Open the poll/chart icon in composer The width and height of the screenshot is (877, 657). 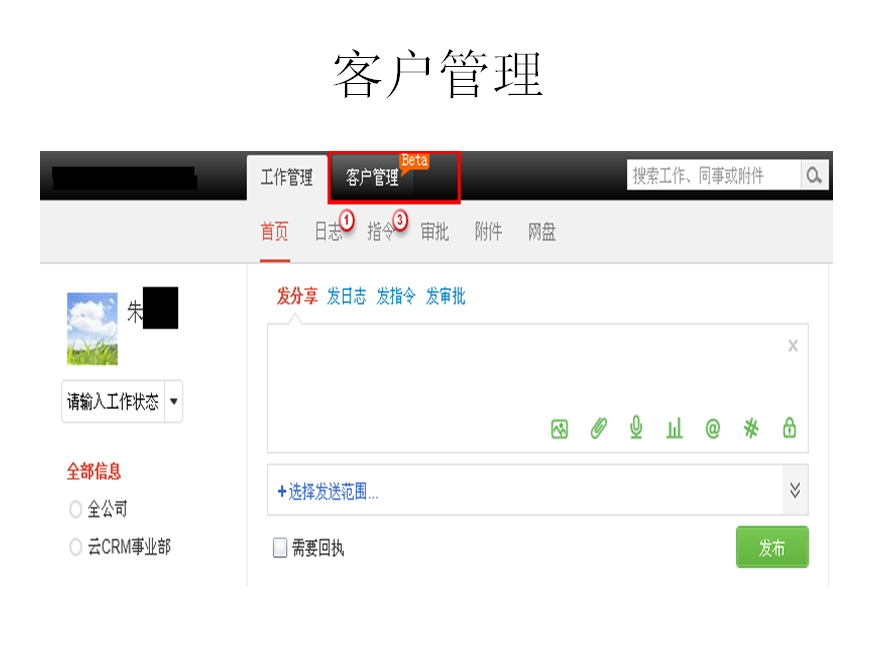click(673, 428)
